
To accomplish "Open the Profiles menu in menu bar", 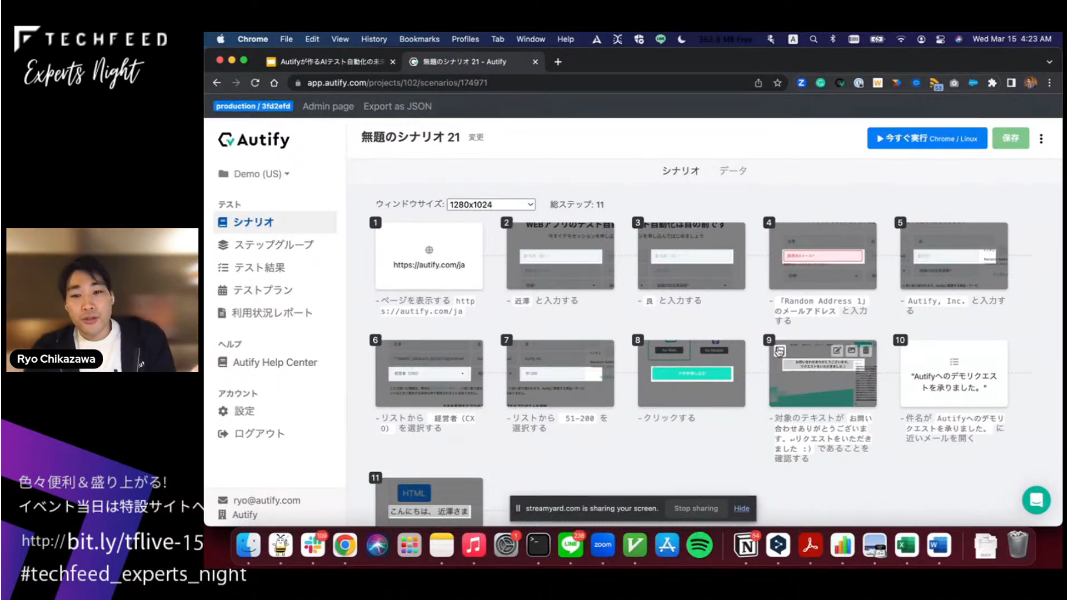I will click(x=465, y=39).
